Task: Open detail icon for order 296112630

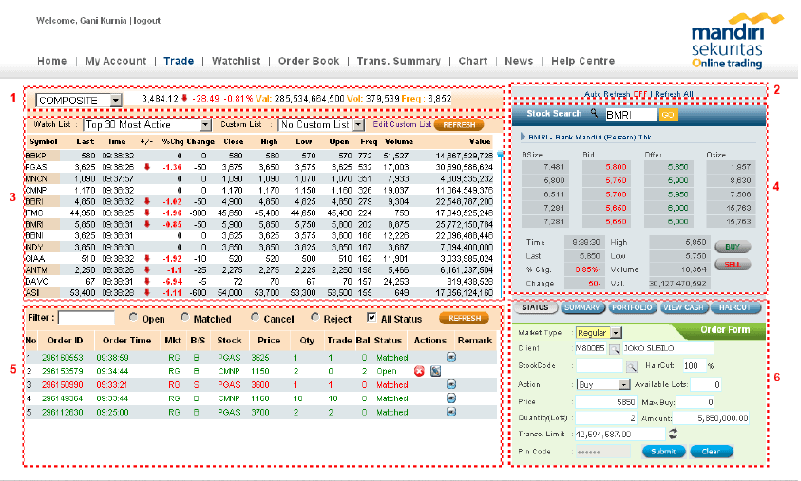Action: point(451,412)
